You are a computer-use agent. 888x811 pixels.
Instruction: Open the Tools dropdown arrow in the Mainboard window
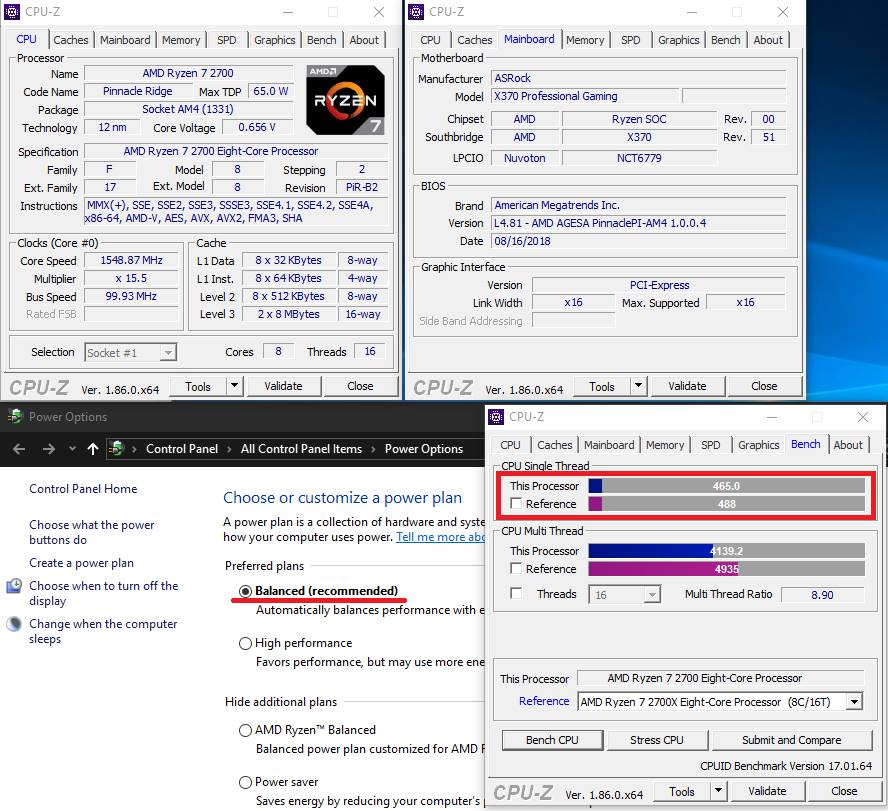click(638, 386)
